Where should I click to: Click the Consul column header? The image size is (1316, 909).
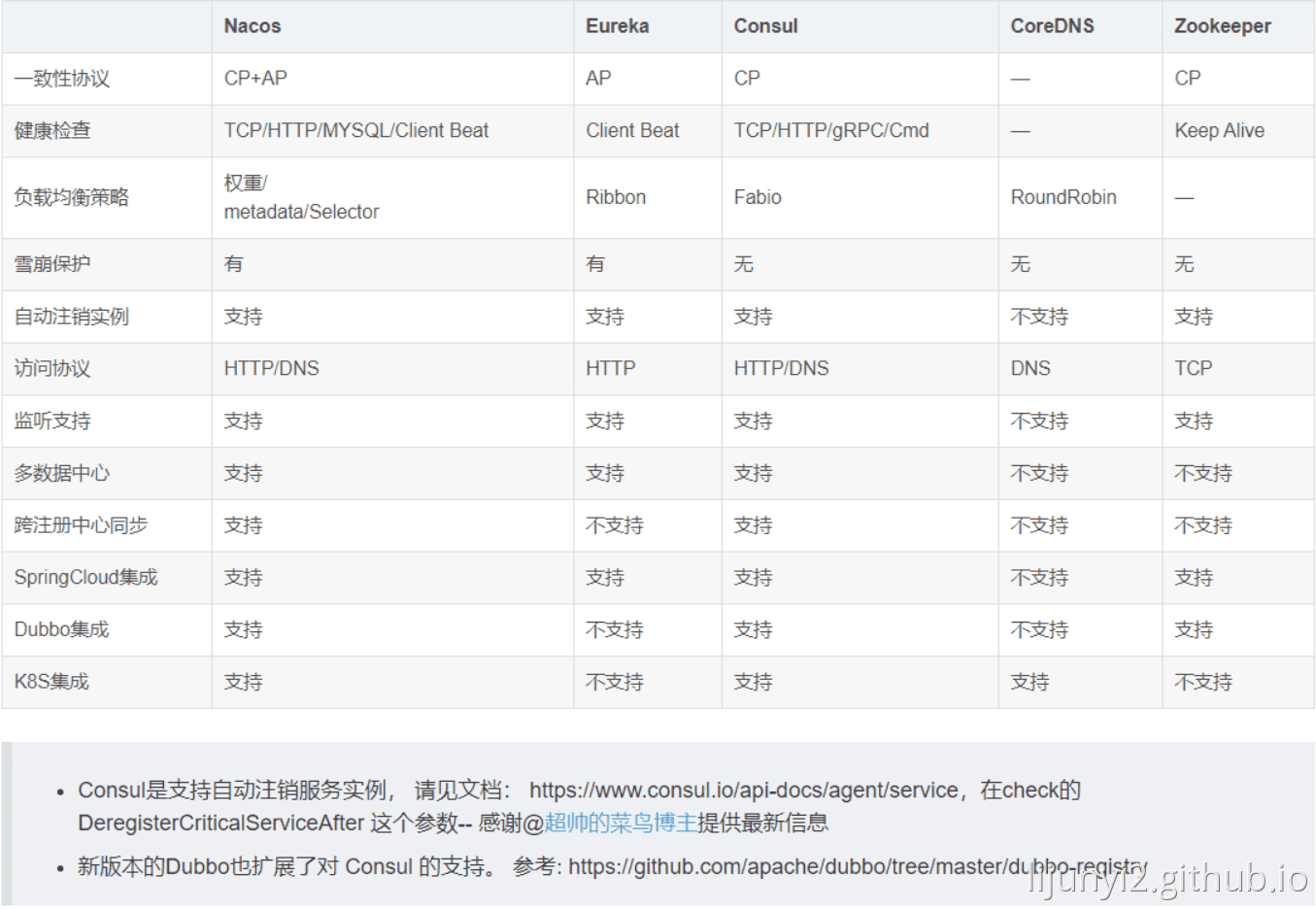coord(765,26)
